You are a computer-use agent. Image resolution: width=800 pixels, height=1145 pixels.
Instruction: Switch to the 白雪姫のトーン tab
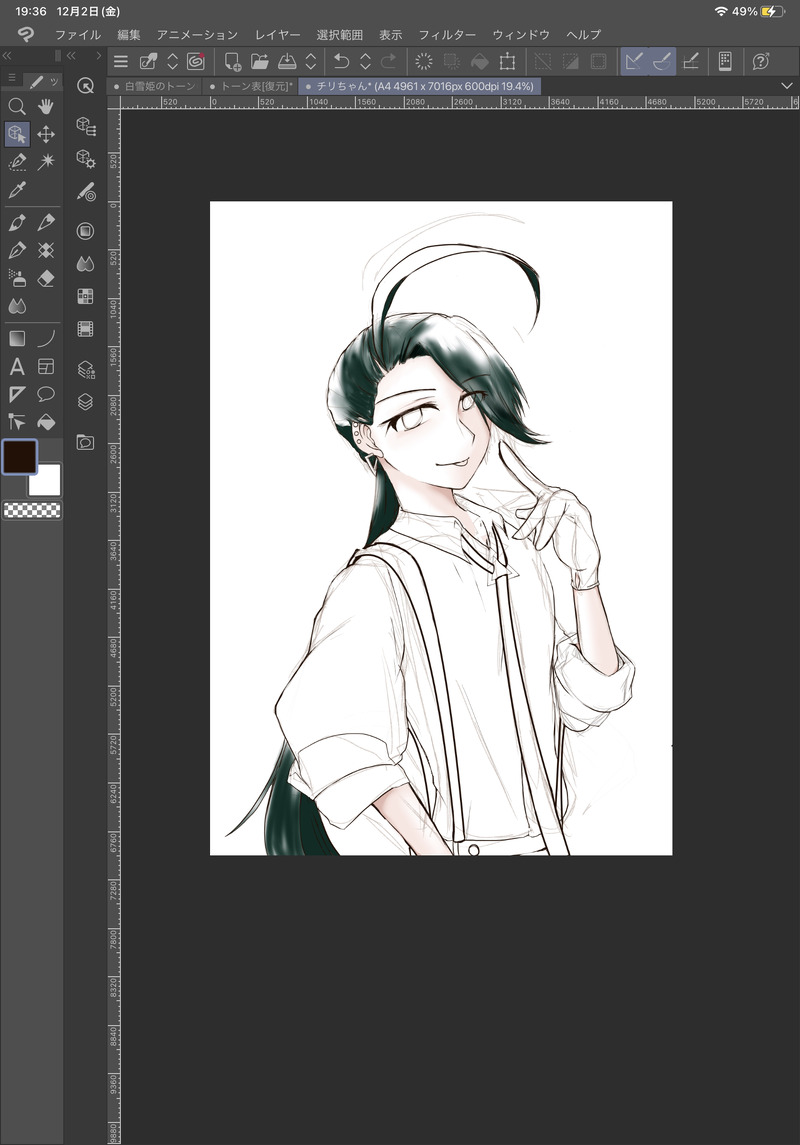click(x=155, y=86)
